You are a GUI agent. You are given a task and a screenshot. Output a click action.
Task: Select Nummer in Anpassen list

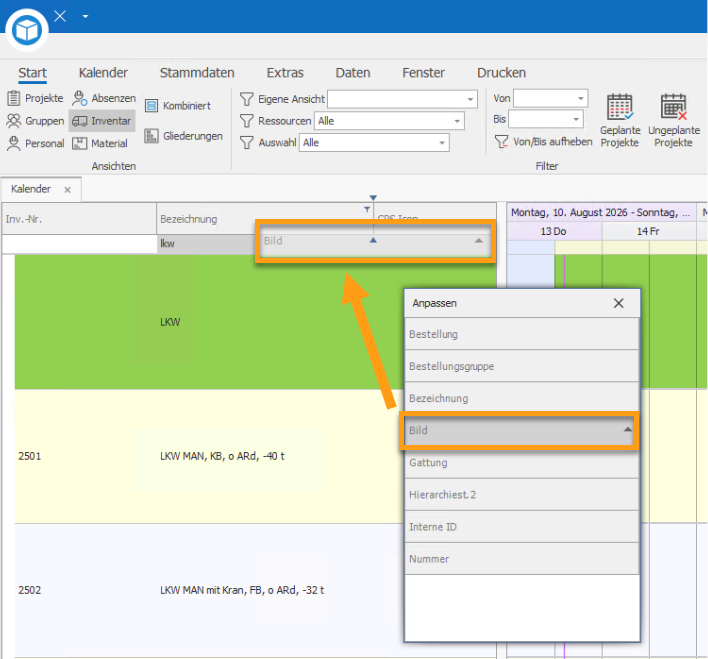[x=522, y=559]
